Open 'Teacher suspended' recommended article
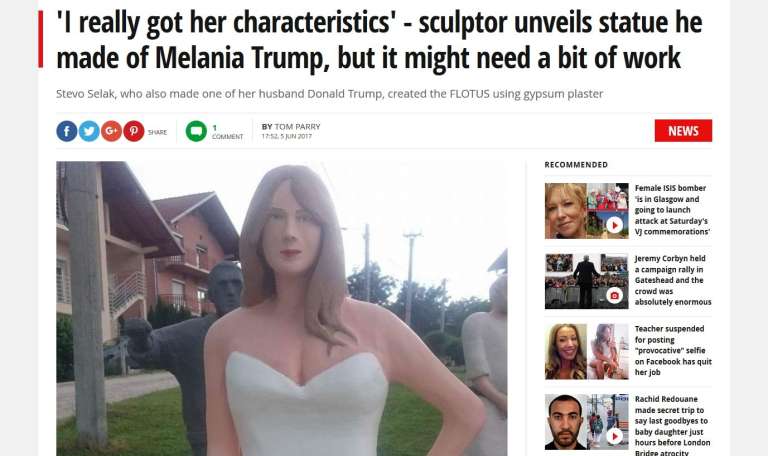Image resolution: width=768 pixels, height=456 pixels. (x=673, y=350)
